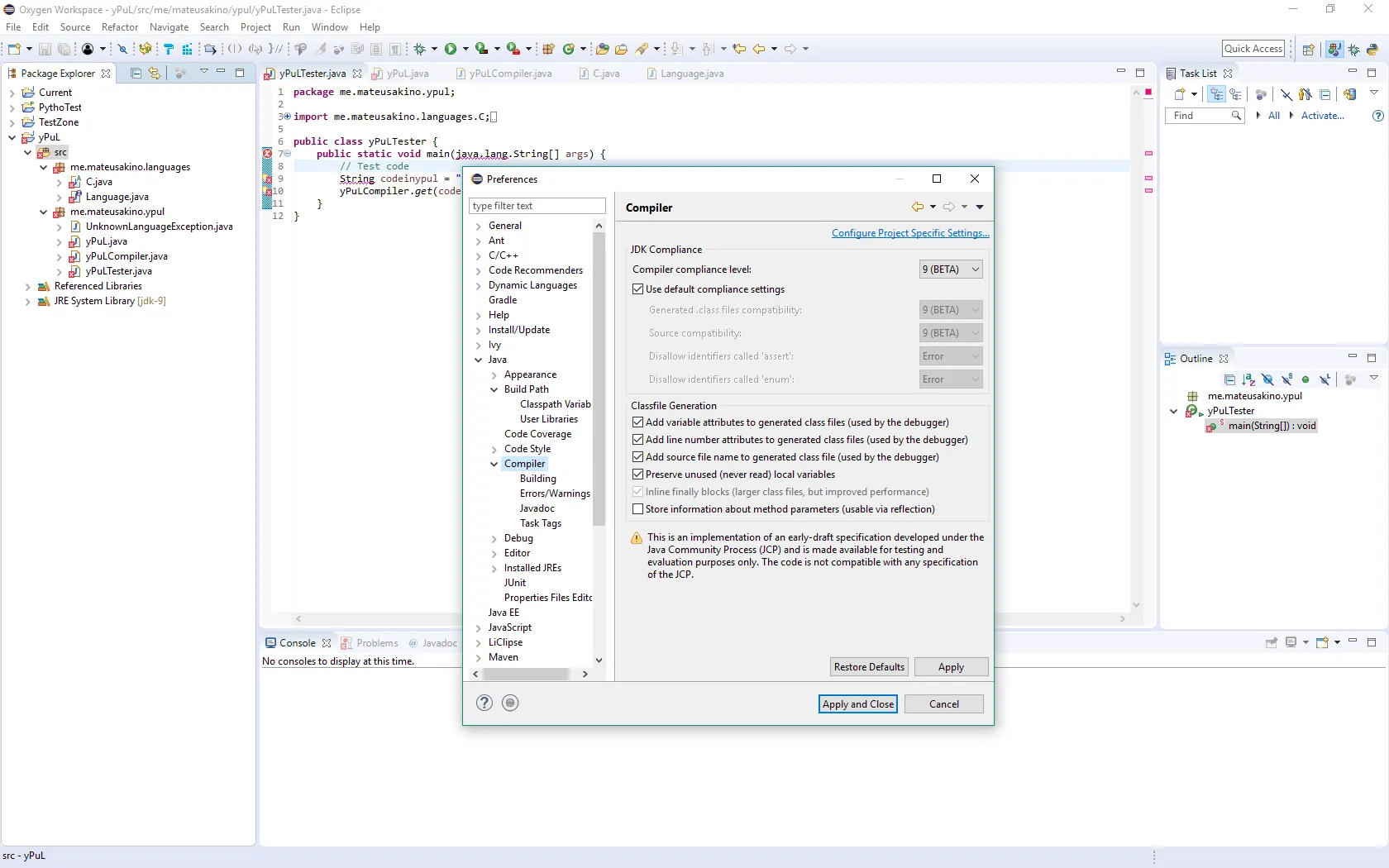This screenshot has width=1389, height=868.
Task: Collapse yPuLTester node in Outline
Action: tap(1173, 411)
